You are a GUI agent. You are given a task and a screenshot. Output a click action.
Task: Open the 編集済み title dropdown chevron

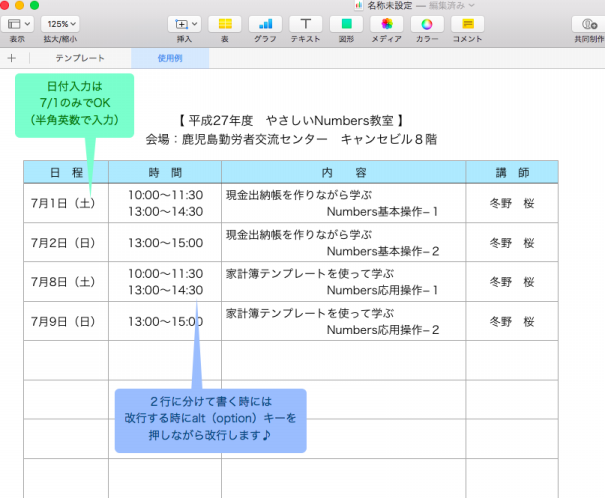tap(471, 5)
